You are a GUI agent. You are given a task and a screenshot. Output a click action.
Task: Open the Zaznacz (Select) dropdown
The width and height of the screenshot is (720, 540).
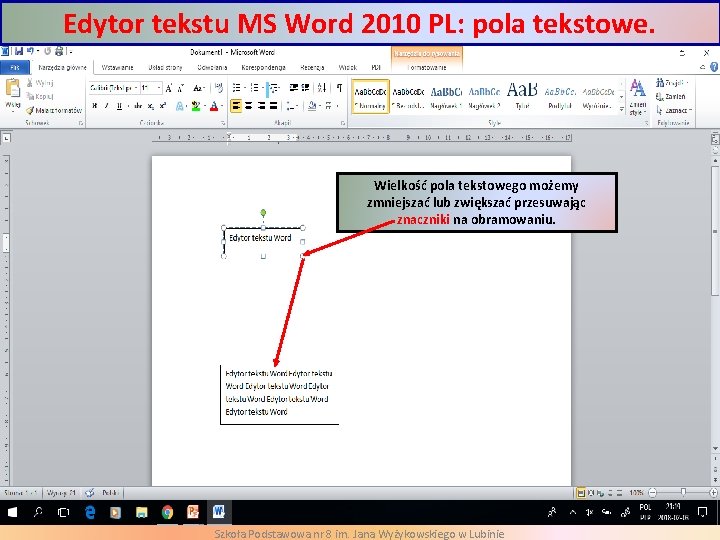tap(674, 110)
